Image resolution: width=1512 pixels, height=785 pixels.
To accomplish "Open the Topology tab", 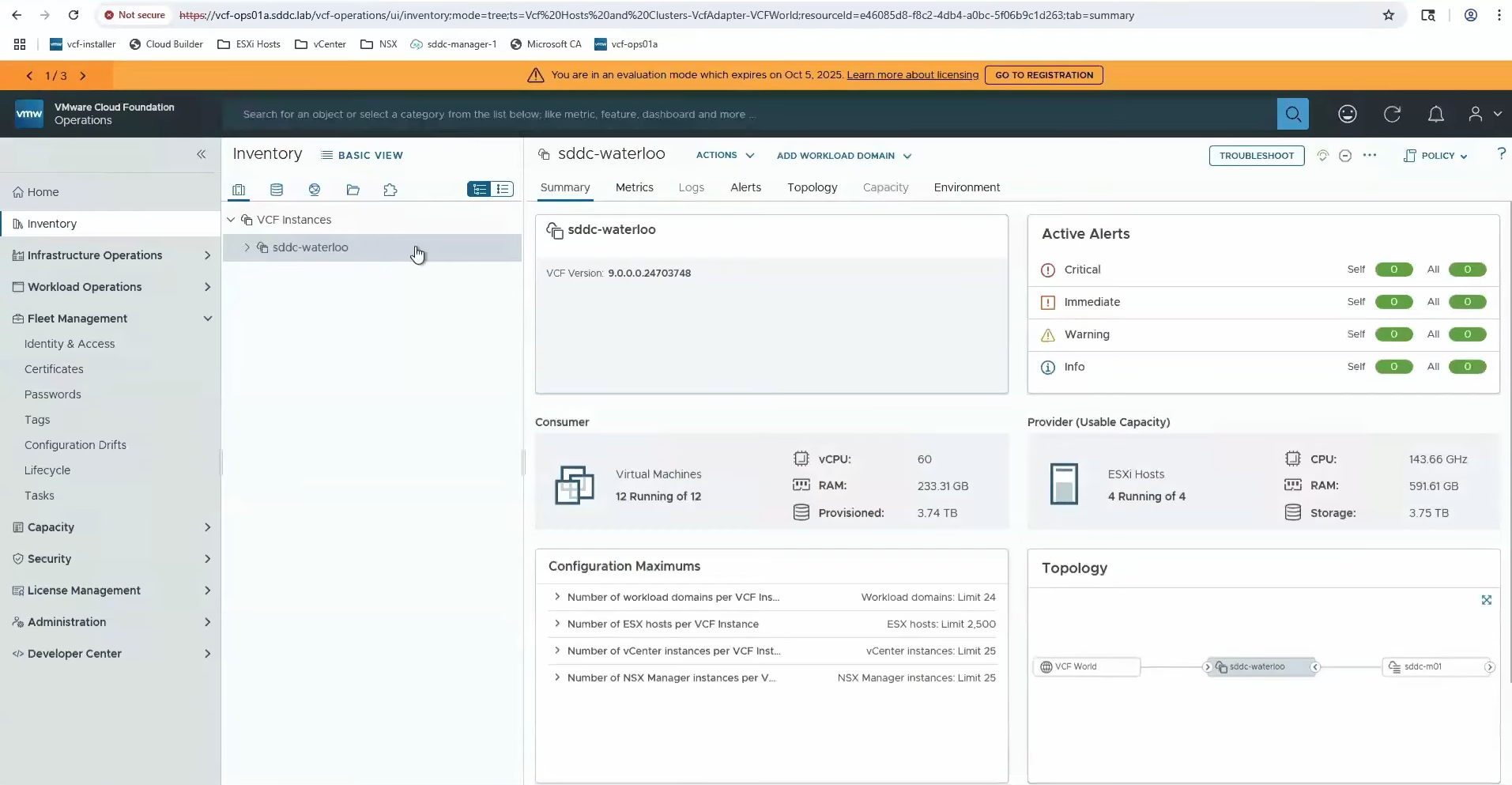I will click(x=812, y=187).
